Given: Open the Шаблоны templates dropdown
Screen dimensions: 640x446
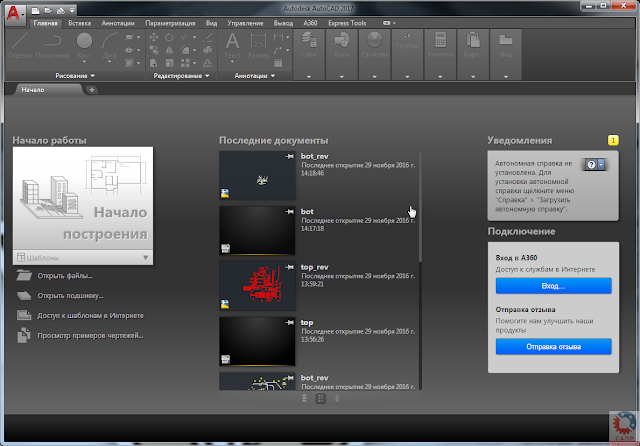Looking at the screenshot, I should (x=83, y=258).
